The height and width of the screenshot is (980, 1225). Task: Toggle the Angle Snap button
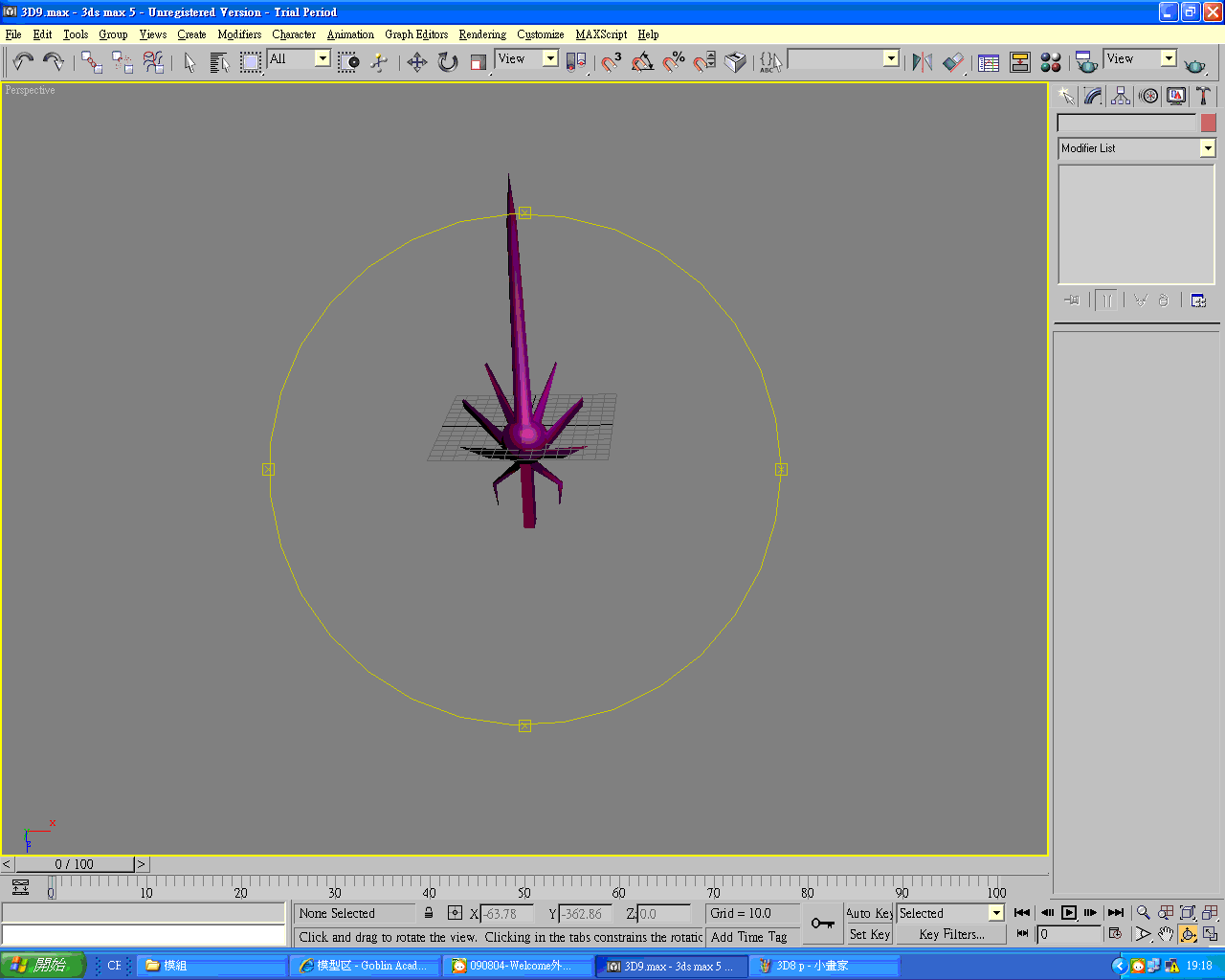click(642, 62)
